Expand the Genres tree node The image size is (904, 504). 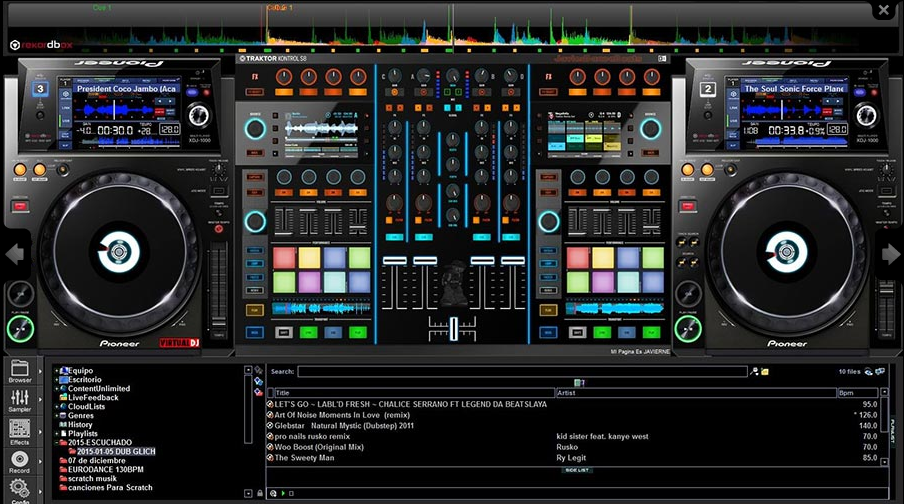point(56,416)
